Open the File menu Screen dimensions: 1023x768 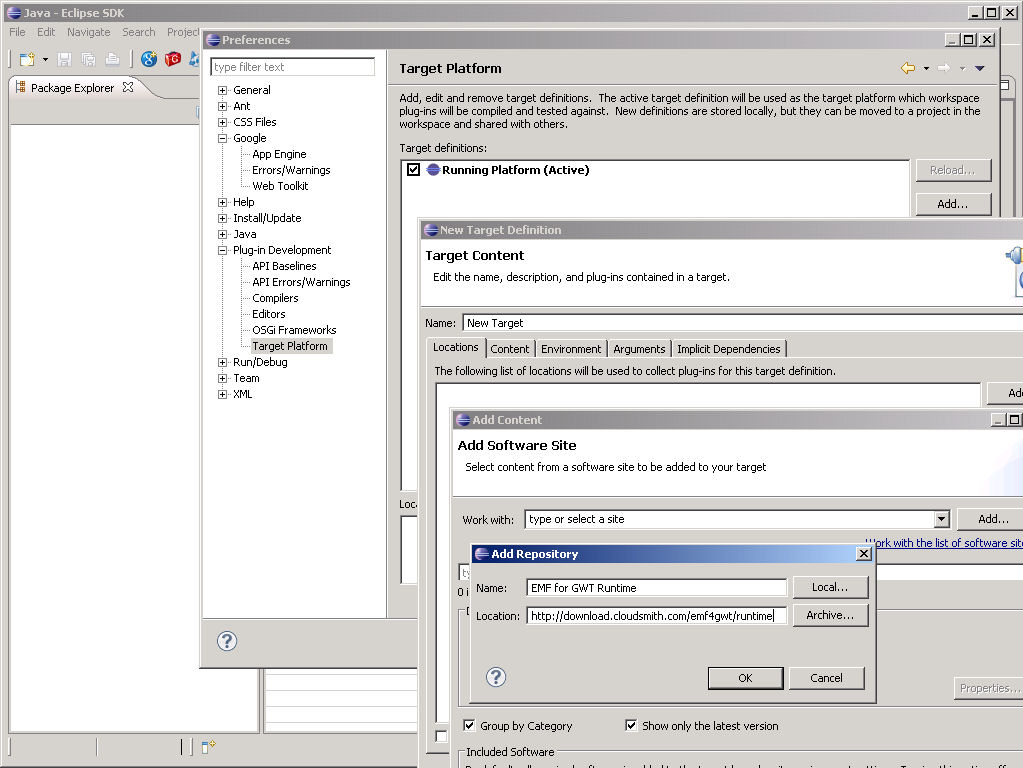17,32
